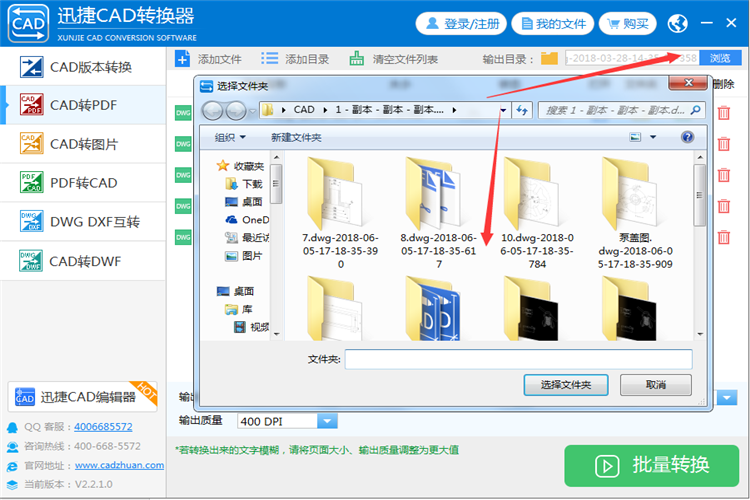This screenshot has width=750, height=500.
Task: Open the partly hidden output dropdown at right
Action: [x=727, y=398]
